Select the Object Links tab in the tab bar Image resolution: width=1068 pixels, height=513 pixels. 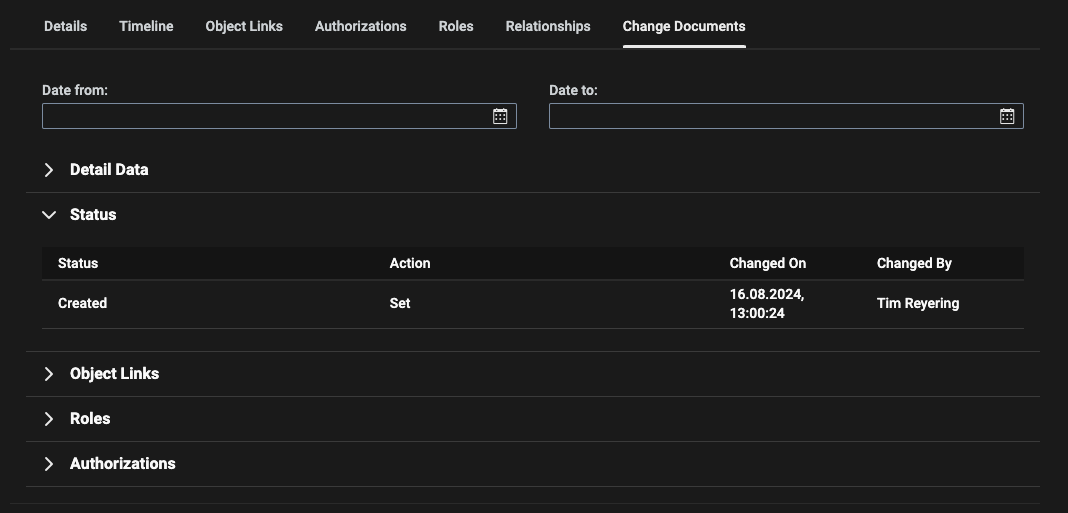click(244, 26)
